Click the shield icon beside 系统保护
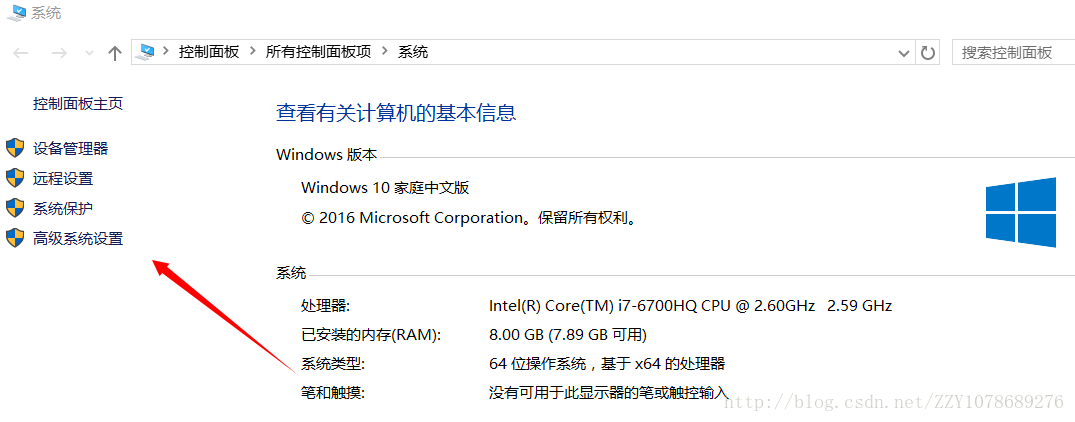The width and height of the screenshot is (1075, 422). [x=14, y=208]
